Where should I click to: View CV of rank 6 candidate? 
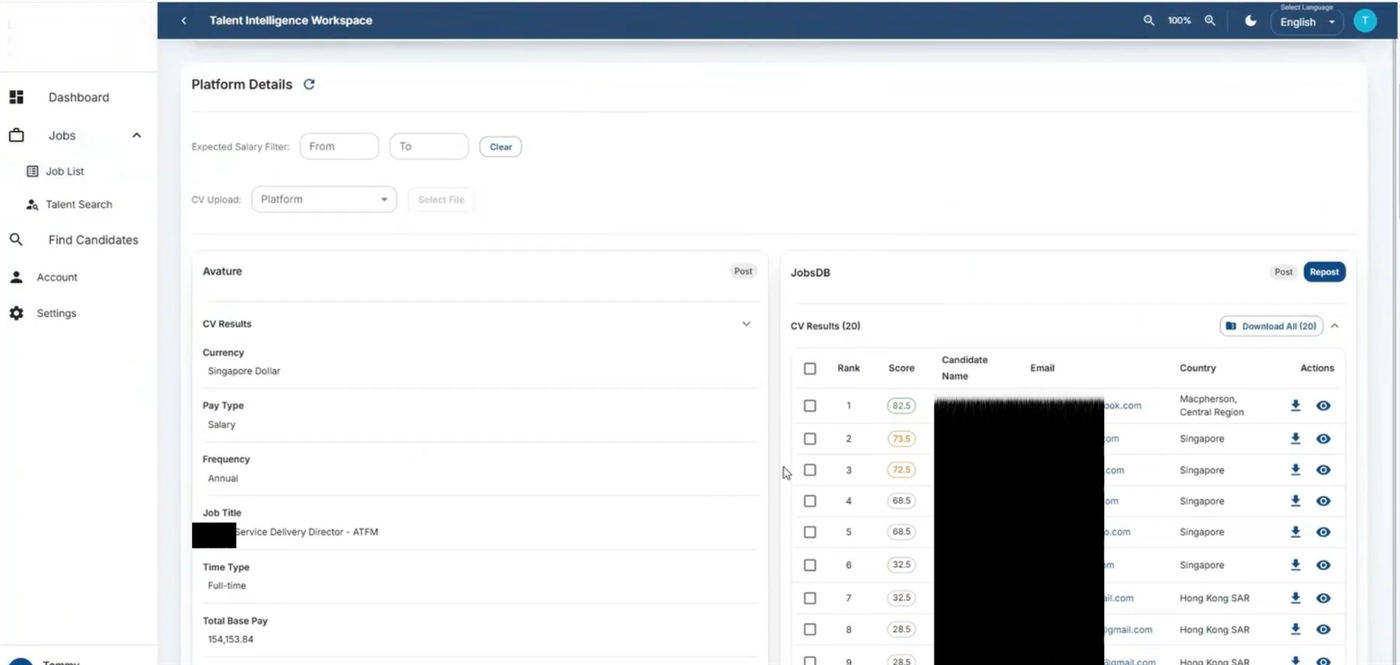click(x=1323, y=565)
